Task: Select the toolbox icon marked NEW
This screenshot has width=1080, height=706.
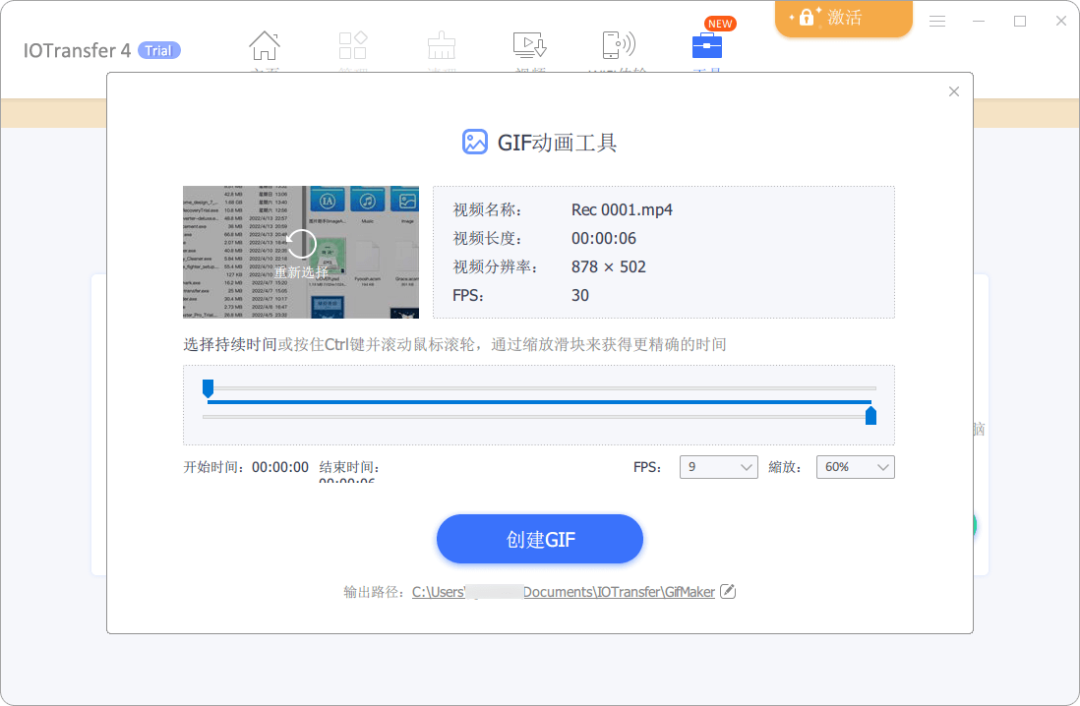Action: pyautogui.click(x=707, y=46)
